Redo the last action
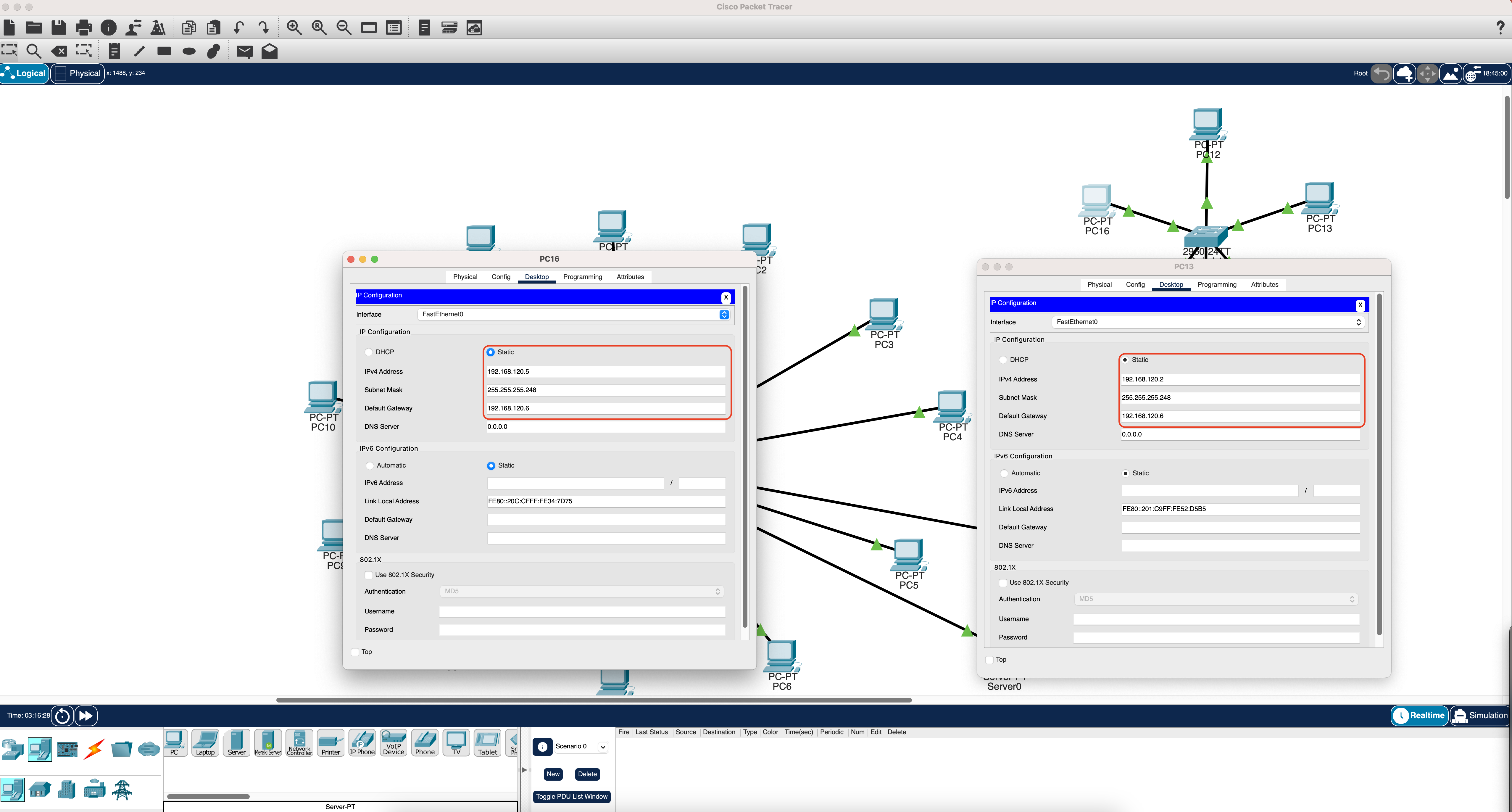Screen dimensions: 1512x812 click(264, 28)
